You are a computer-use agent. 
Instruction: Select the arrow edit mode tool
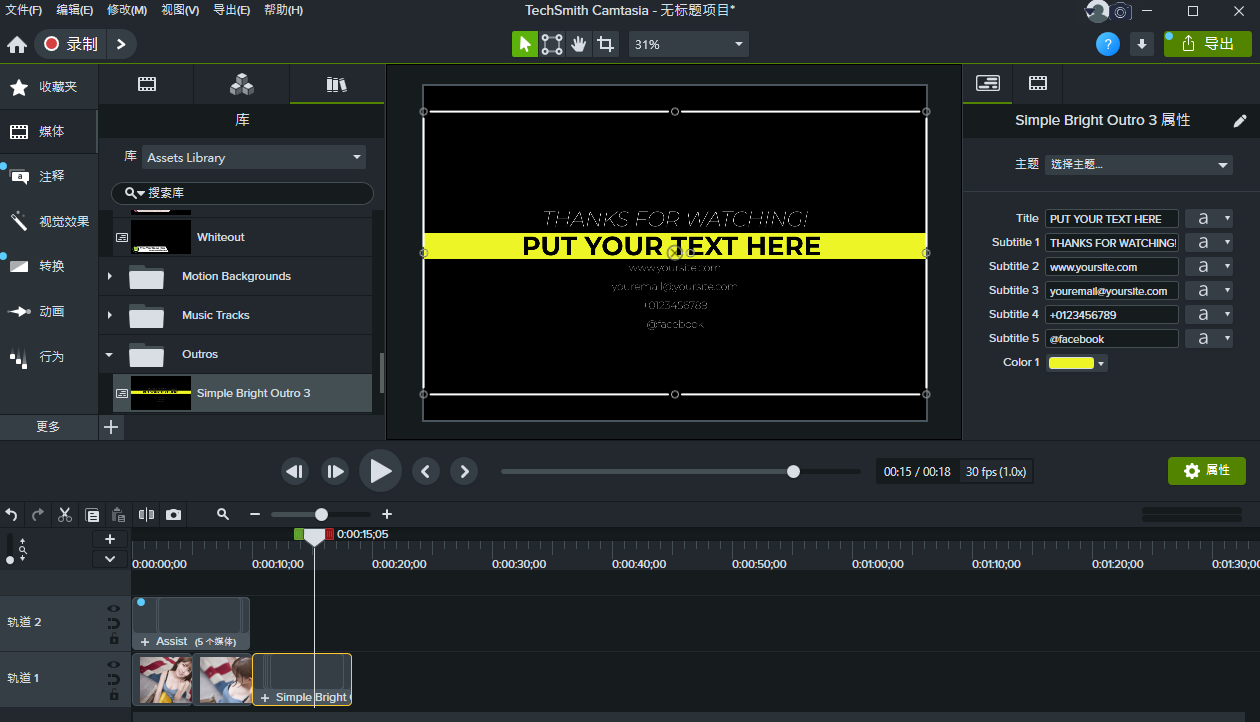[x=525, y=44]
